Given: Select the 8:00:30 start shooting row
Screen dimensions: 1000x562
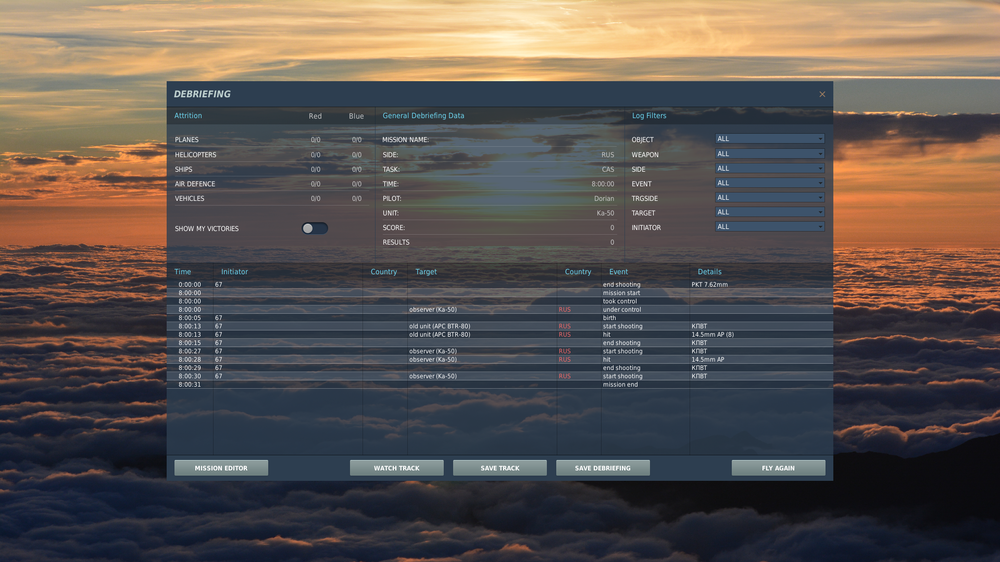Looking at the screenshot, I should click(x=500, y=376).
